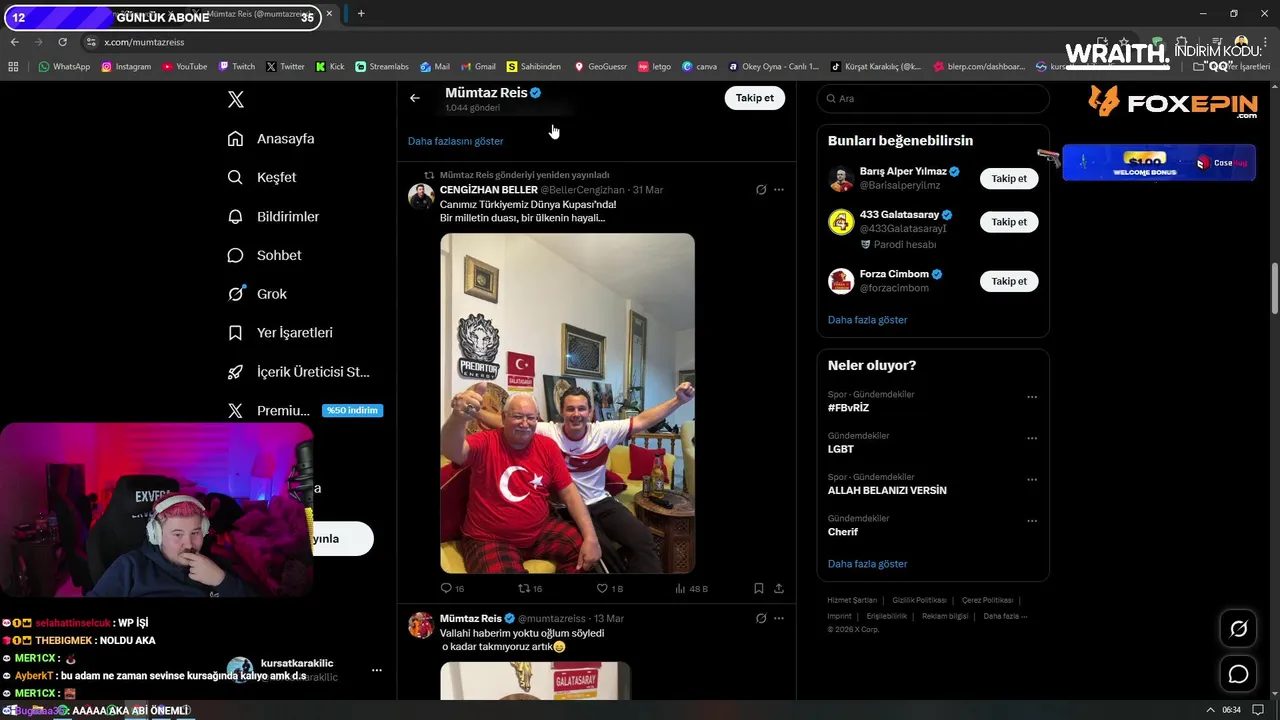Viewport: 1280px width, 720px height.
Task: Open Barış Alper Yılmaz profile
Action: point(903,172)
